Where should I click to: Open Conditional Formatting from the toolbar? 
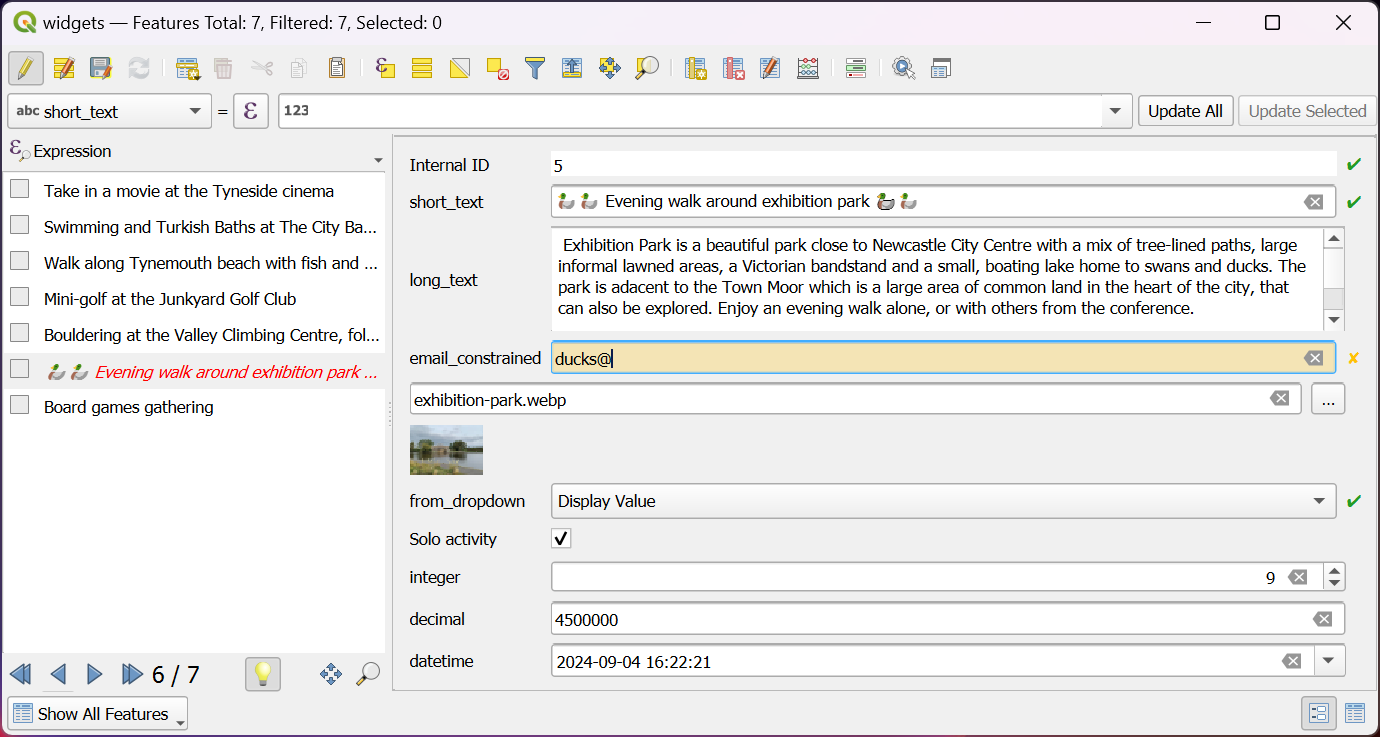point(855,68)
